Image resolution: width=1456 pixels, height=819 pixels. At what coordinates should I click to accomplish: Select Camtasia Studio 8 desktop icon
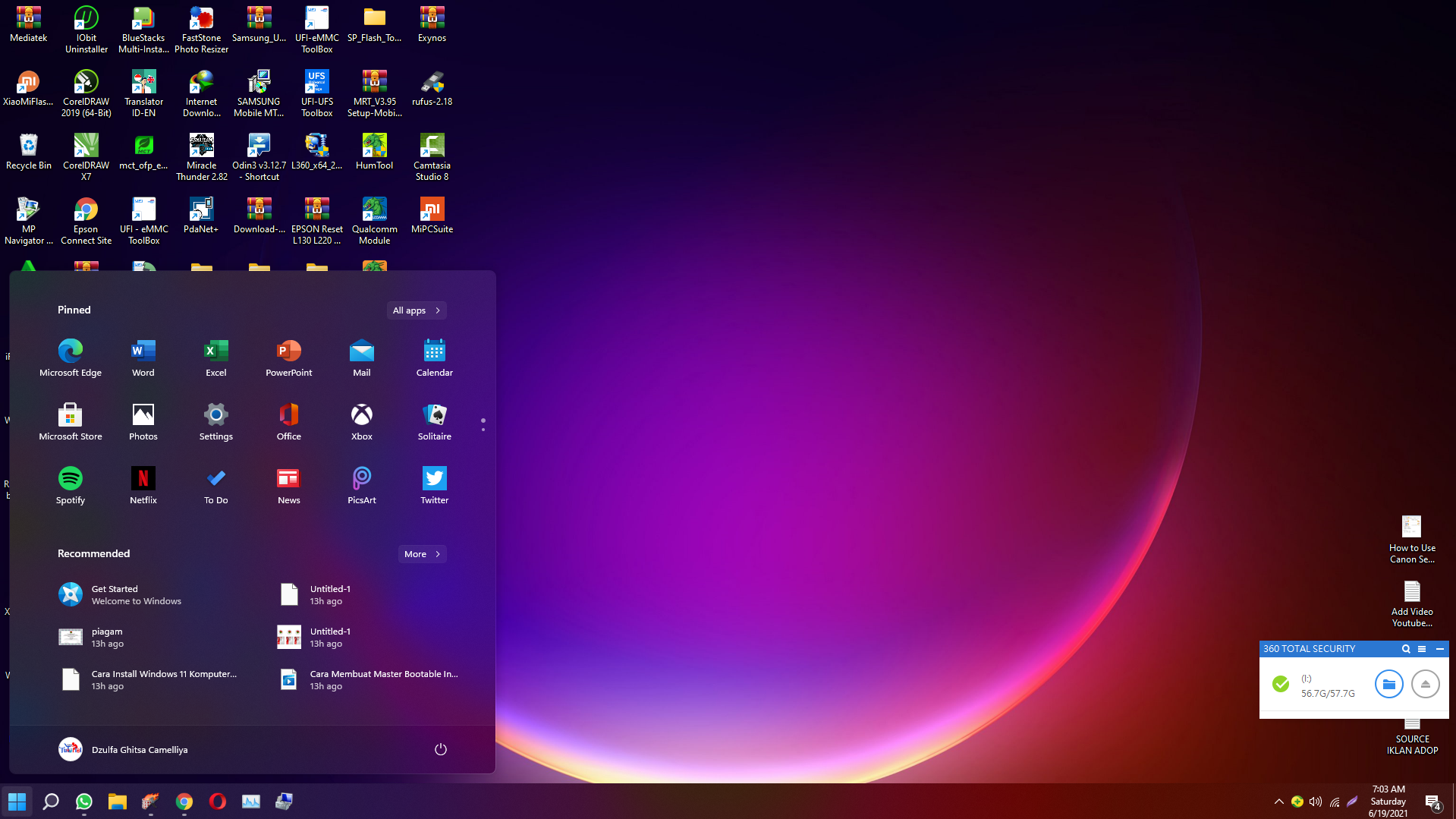tap(432, 157)
